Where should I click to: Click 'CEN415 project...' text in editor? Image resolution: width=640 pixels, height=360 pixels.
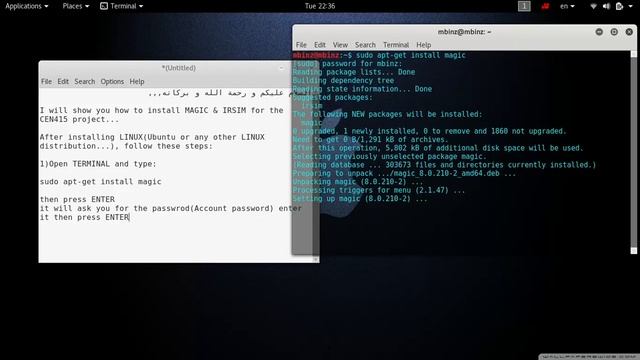pos(79,120)
